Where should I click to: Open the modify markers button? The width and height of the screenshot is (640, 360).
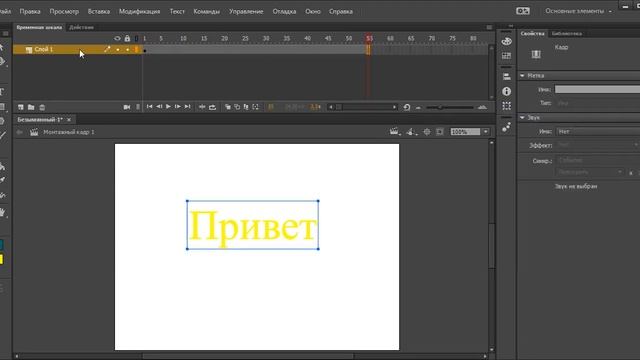(256, 107)
